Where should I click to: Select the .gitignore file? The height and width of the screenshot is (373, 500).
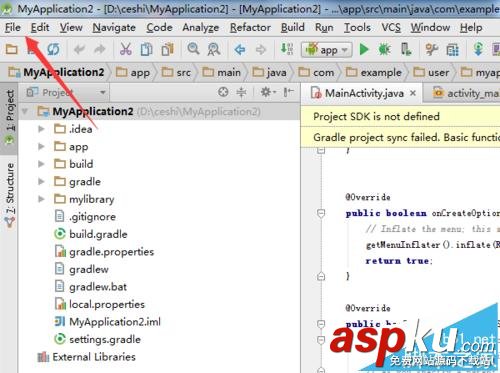[x=85, y=217]
